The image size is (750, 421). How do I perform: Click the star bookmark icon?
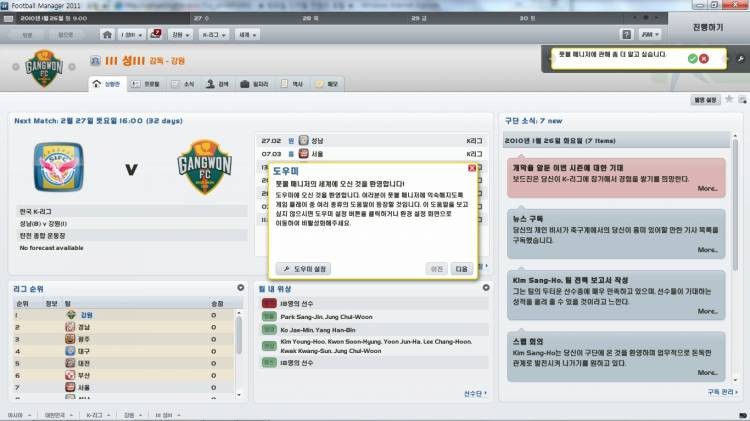click(x=728, y=99)
